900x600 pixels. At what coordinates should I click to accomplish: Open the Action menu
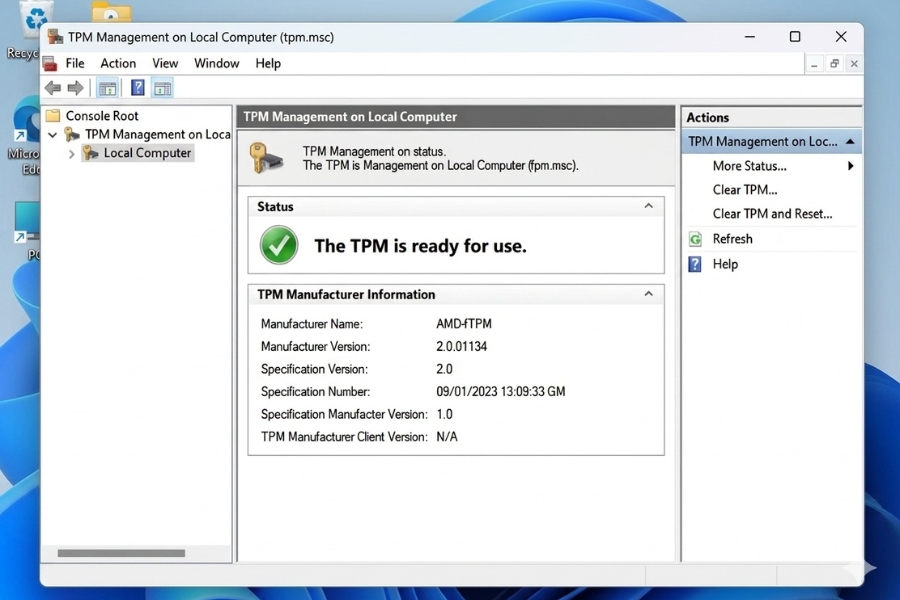[x=118, y=63]
